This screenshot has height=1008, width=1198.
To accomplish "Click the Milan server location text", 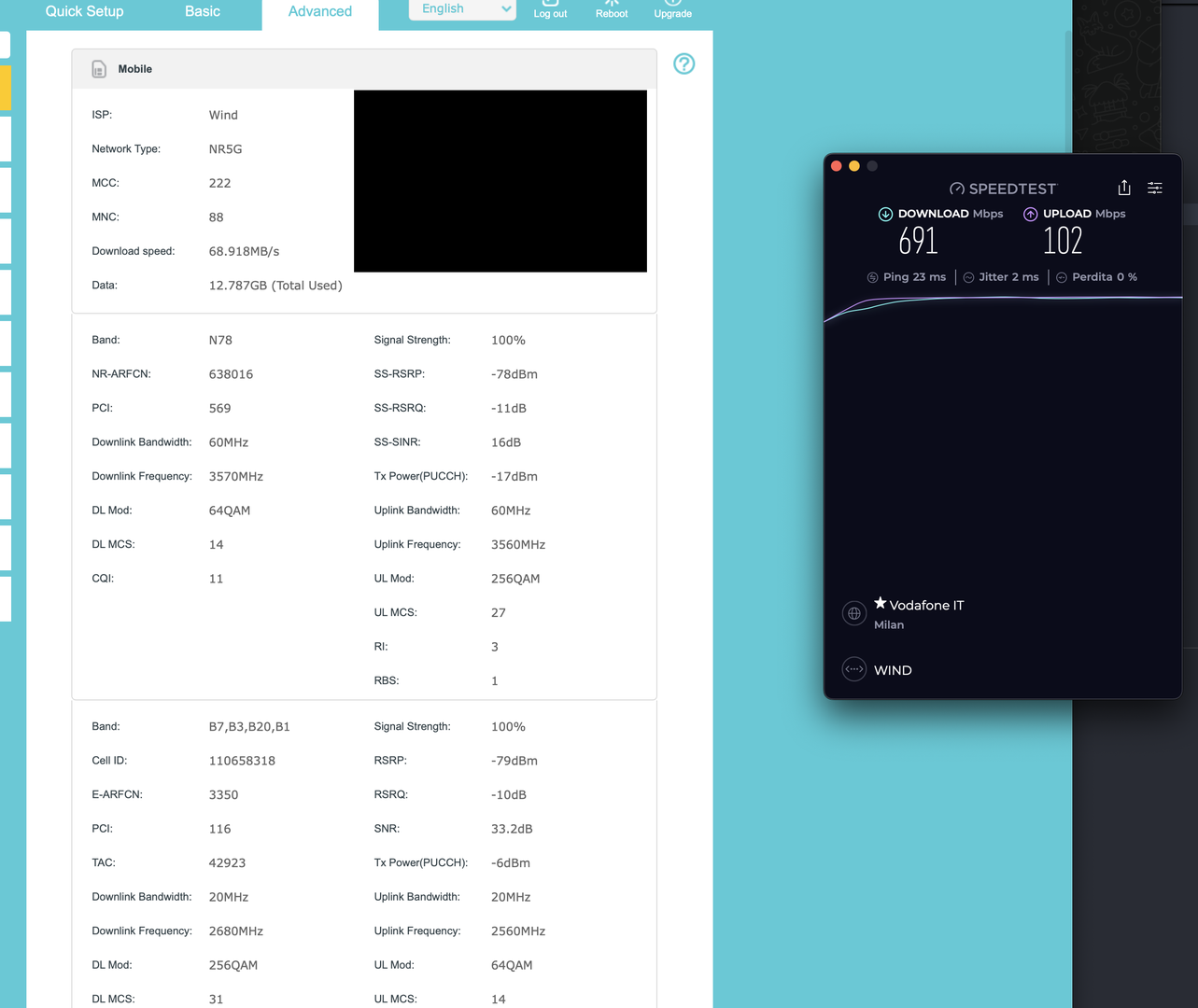I will point(889,625).
